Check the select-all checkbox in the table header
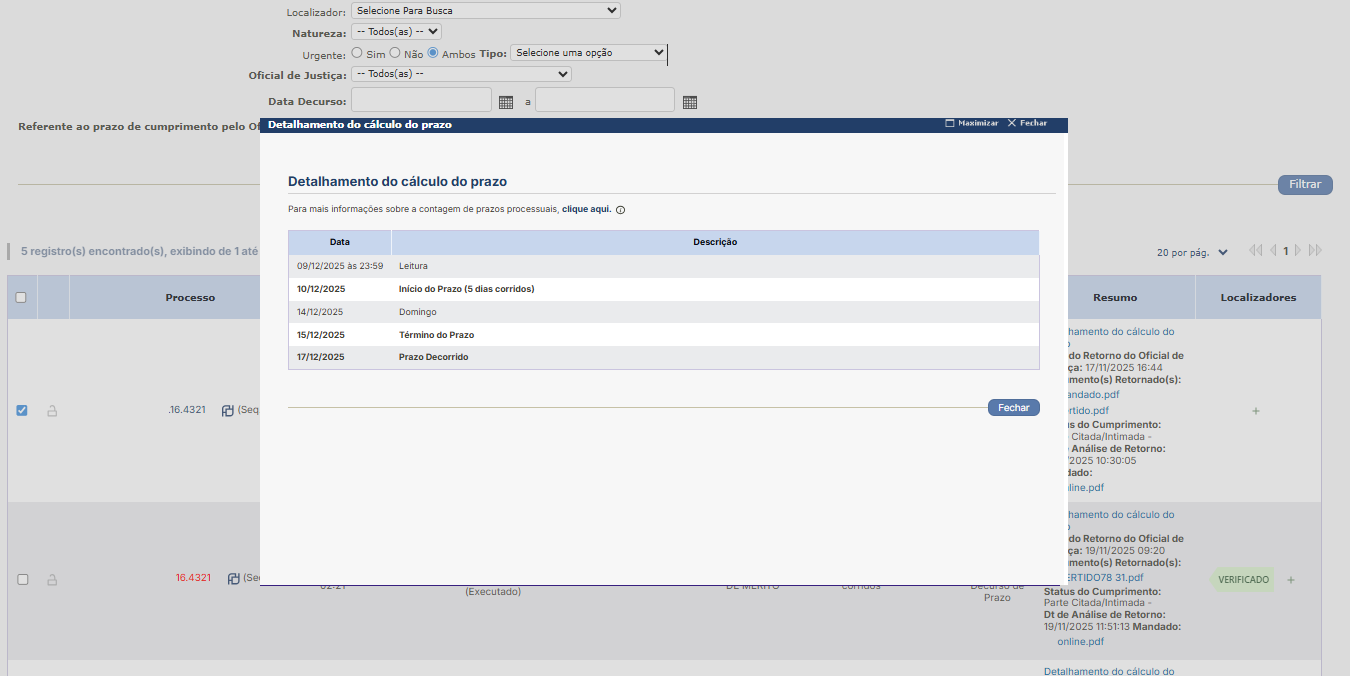Viewport: 1350px width, 676px height. pyautogui.click(x=21, y=297)
